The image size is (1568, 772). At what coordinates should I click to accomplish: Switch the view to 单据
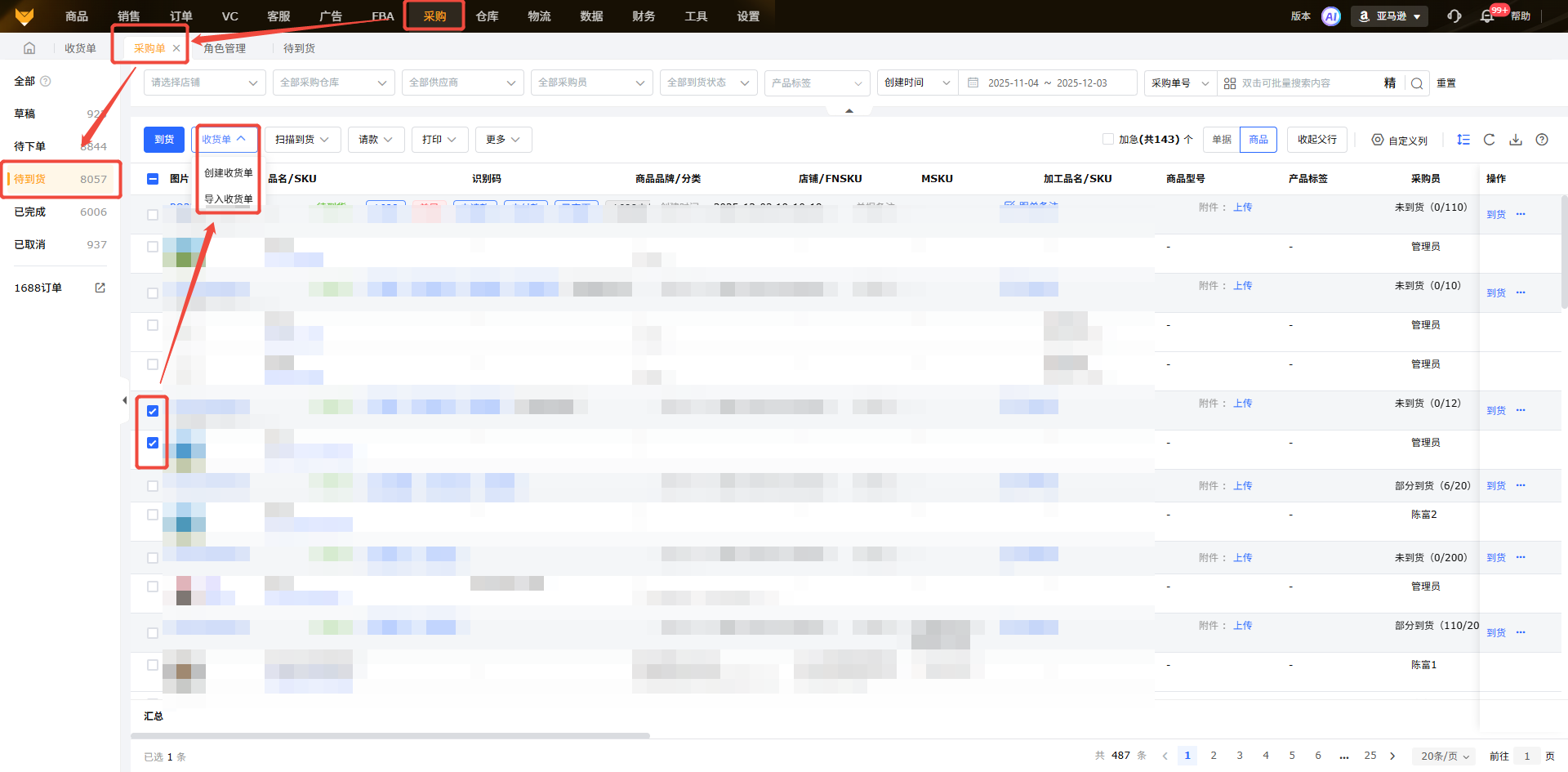(1222, 140)
